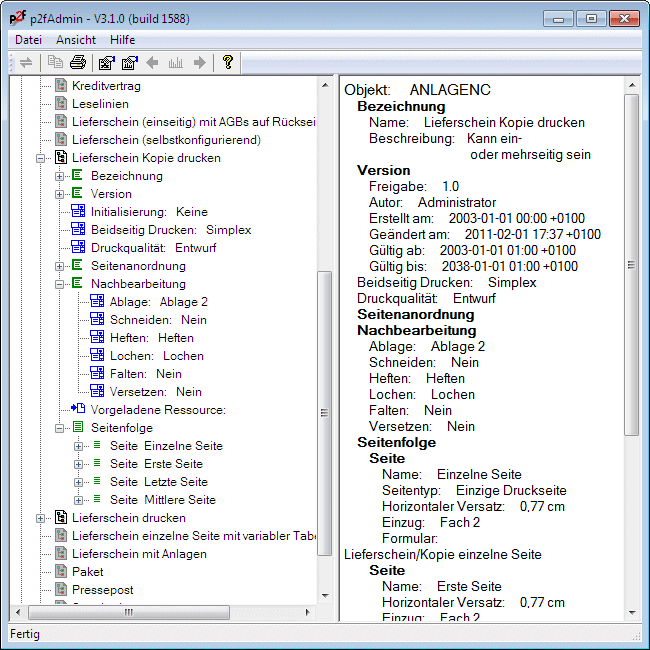Click the print toolbar icon
The height and width of the screenshot is (650, 650).
pyautogui.click(x=77, y=63)
